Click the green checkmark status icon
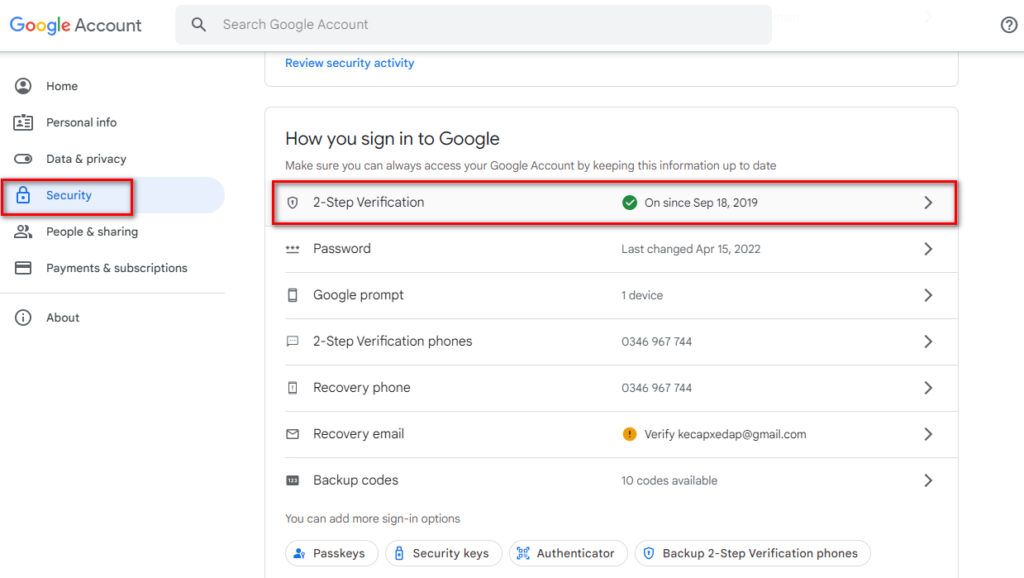Screen dimensions: 1024x578 pyautogui.click(x=630, y=202)
